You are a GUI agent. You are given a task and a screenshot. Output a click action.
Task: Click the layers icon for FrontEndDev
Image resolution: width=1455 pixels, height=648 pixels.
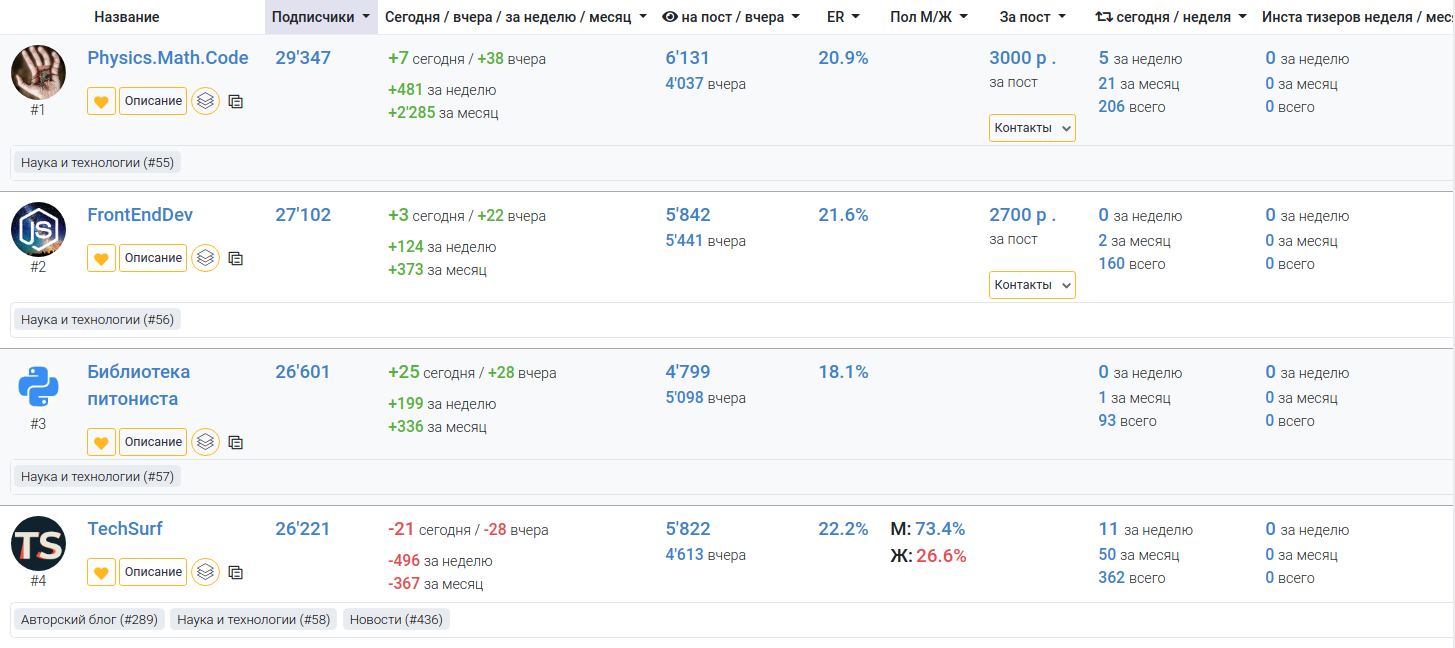point(205,258)
